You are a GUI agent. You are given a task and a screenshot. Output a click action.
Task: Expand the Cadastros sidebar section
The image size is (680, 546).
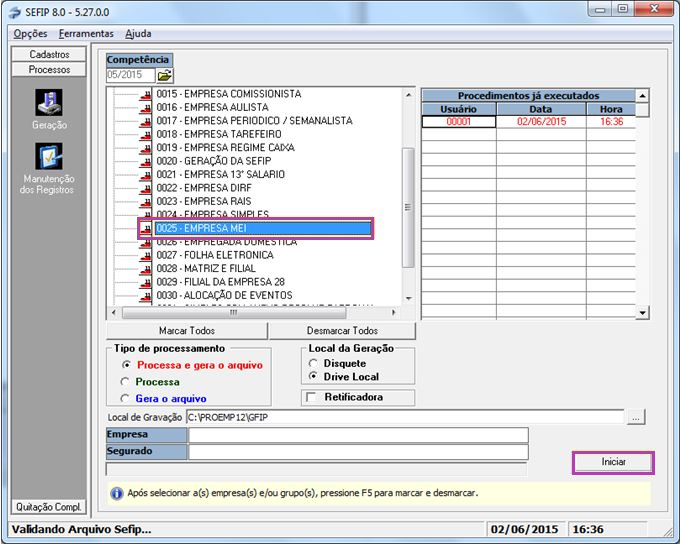point(49,54)
